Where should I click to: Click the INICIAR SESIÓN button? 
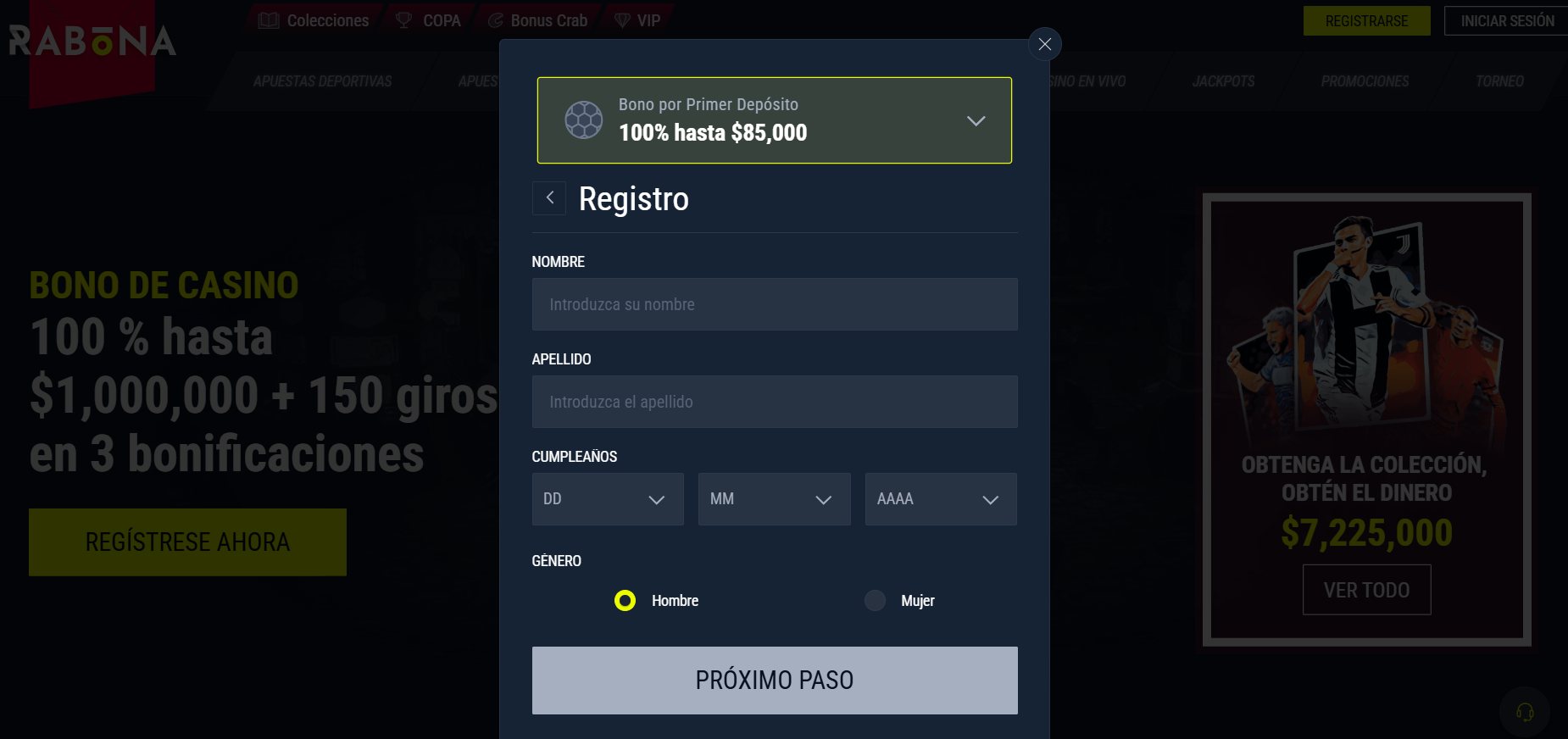click(x=1507, y=20)
